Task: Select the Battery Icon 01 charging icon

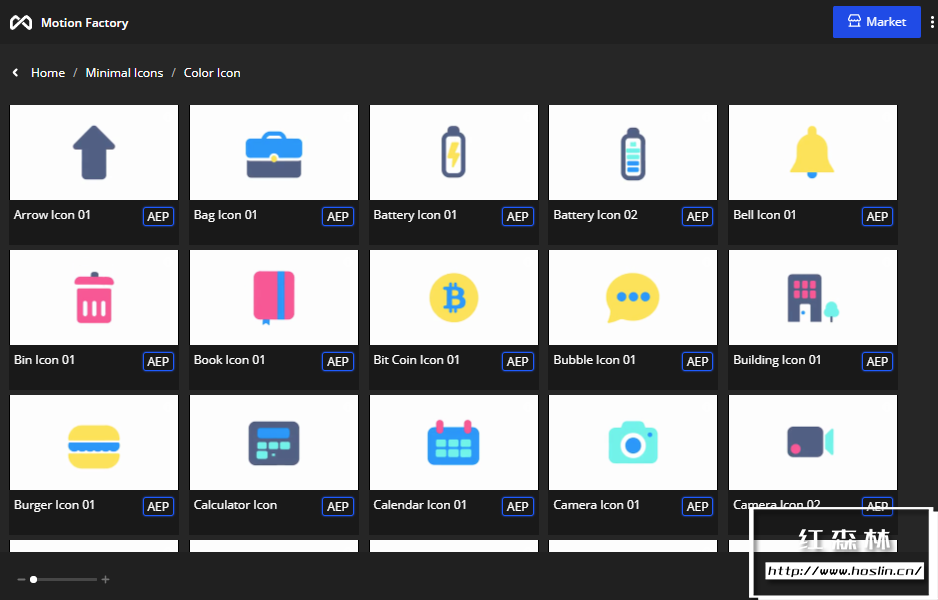Action: [x=454, y=153]
